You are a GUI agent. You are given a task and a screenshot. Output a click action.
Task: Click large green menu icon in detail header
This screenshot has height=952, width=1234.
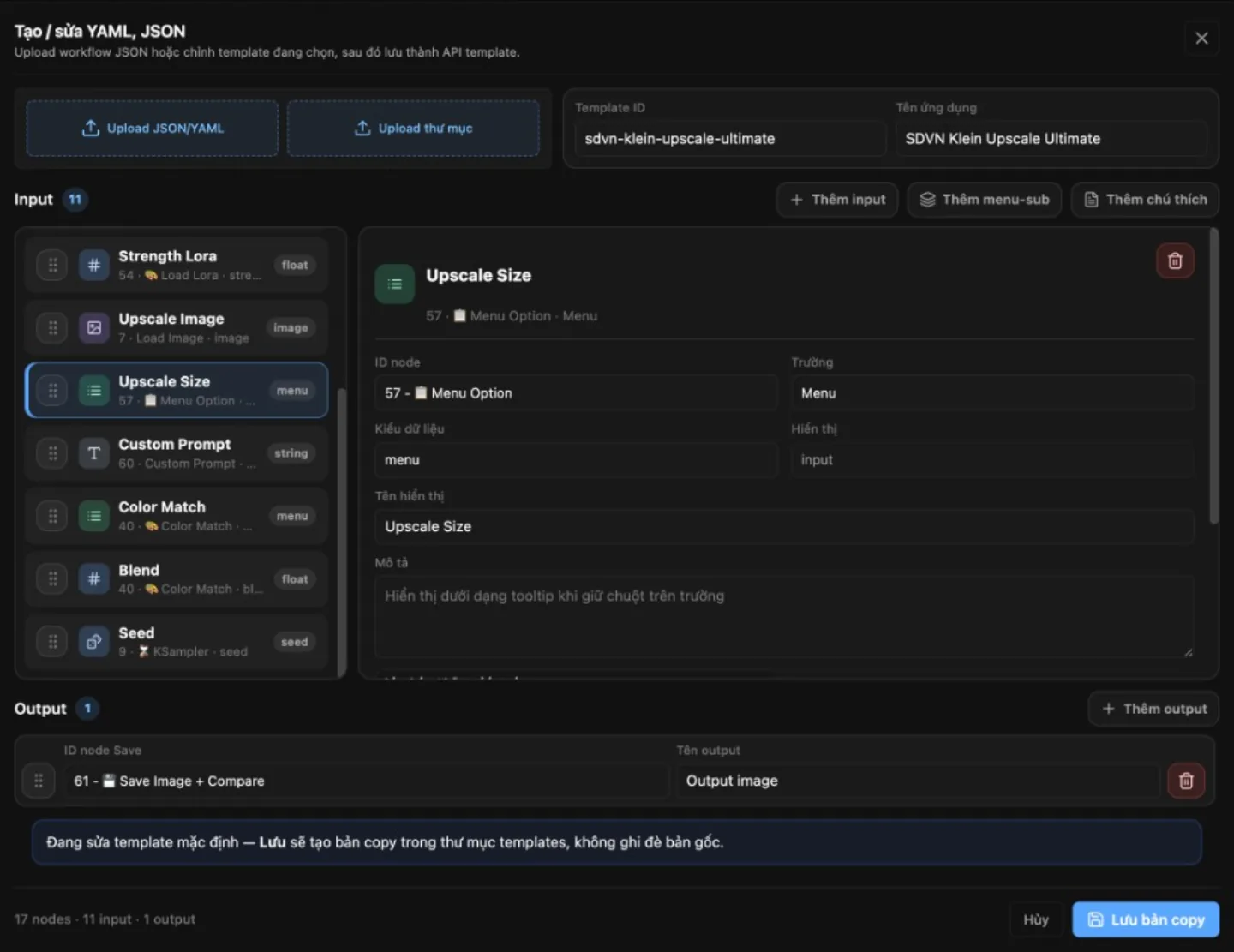click(x=395, y=284)
